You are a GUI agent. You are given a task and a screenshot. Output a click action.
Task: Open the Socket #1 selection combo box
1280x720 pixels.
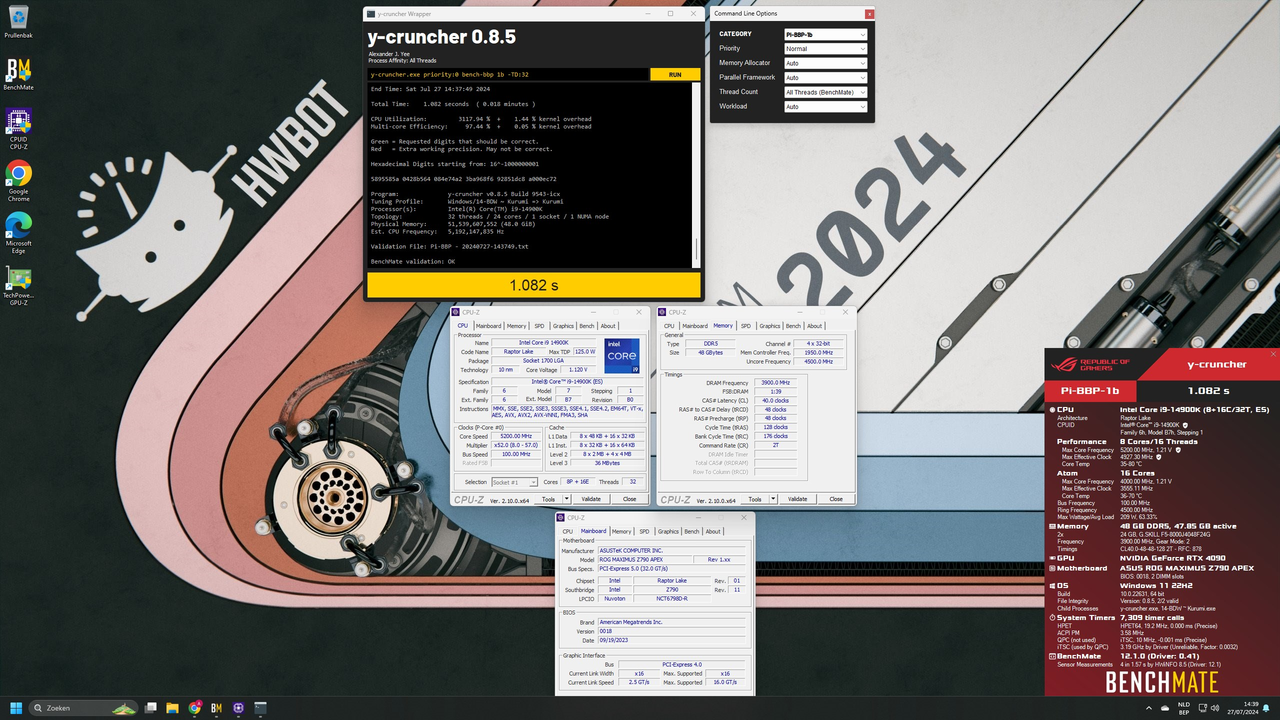click(x=514, y=482)
